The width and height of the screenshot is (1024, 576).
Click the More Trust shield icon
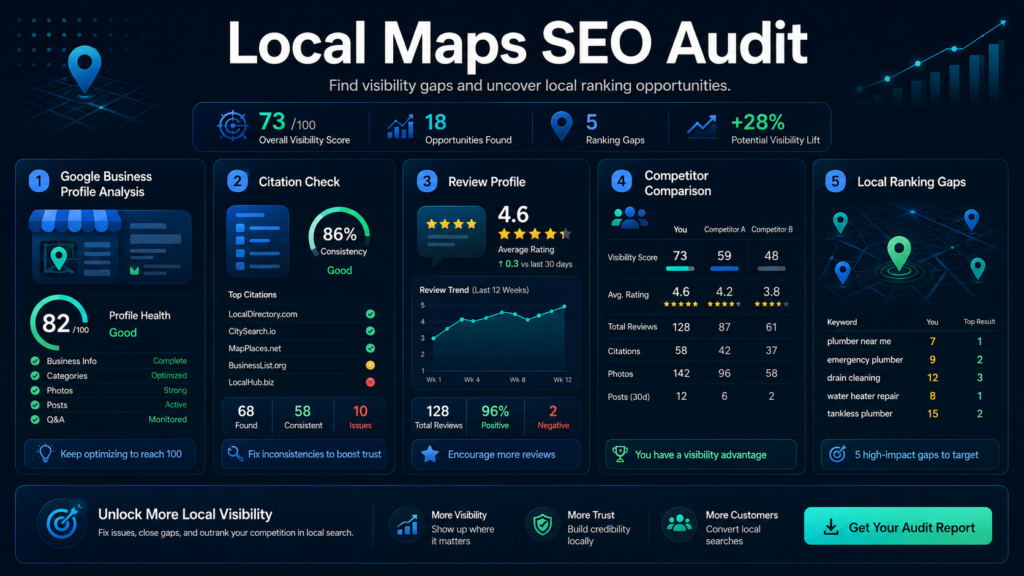tap(543, 524)
